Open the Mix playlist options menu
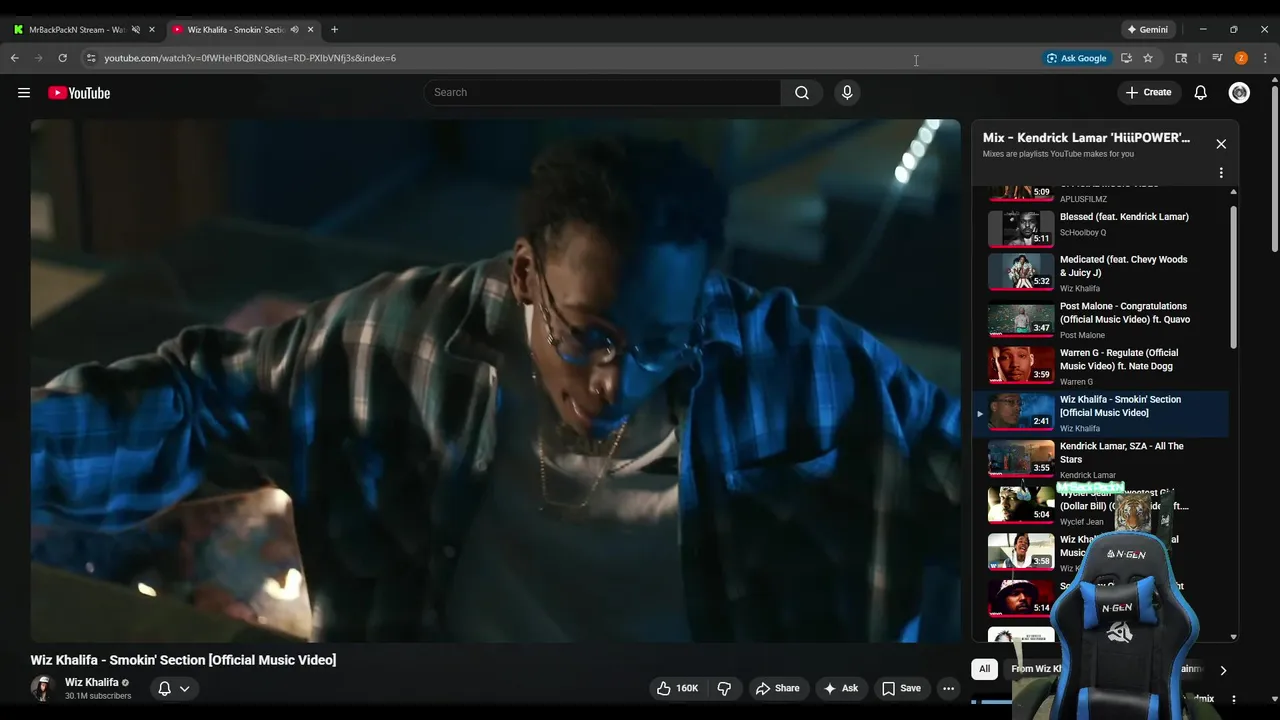The height and width of the screenshot is (720, 1280). [x=1221, y=173]
